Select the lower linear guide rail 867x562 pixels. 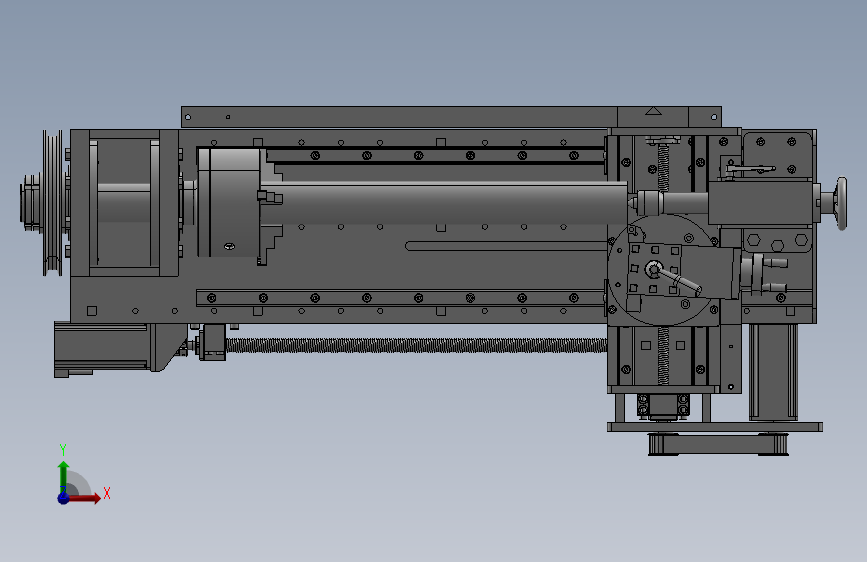pyautogui.click(x=401, y=298)
